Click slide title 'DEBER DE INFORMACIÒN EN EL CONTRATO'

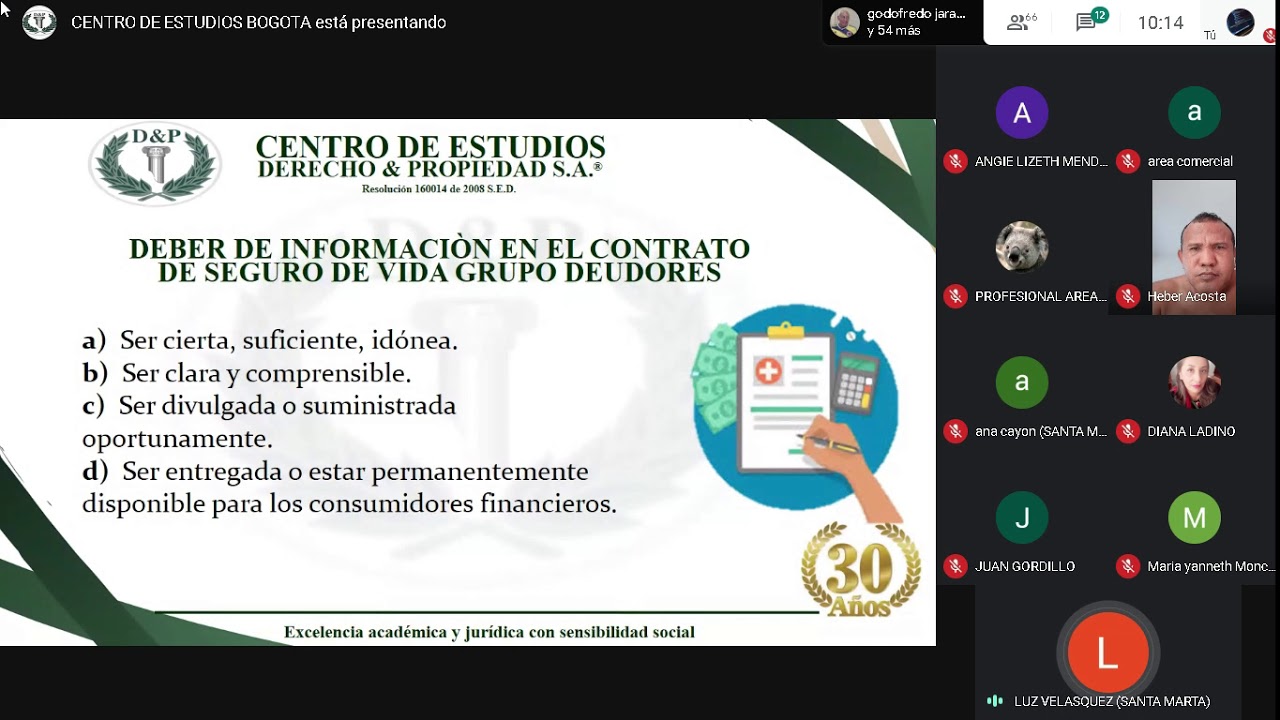tap(439, 248)
